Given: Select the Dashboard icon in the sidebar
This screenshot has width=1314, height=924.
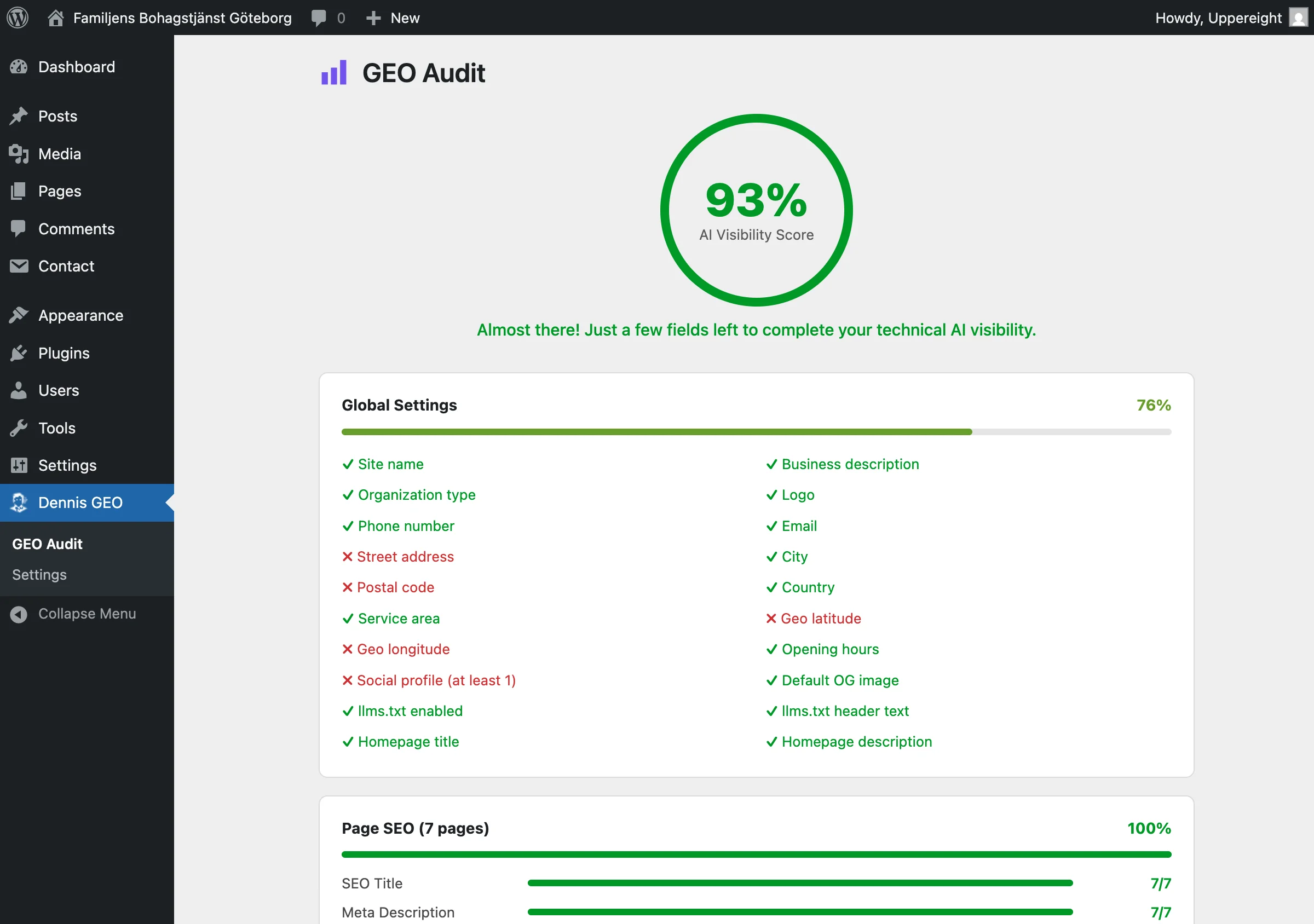Looking at the screenshot, I should pos(19,67).
